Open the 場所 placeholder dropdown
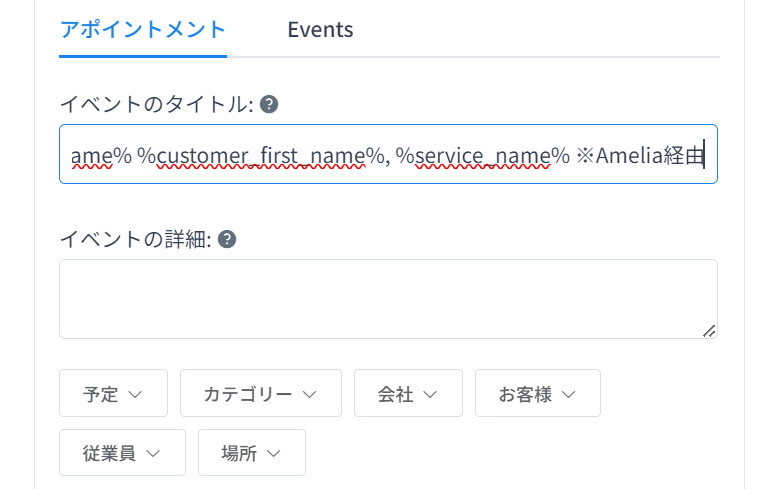Viewport: 780px width, 489px height. pos(252,453)
